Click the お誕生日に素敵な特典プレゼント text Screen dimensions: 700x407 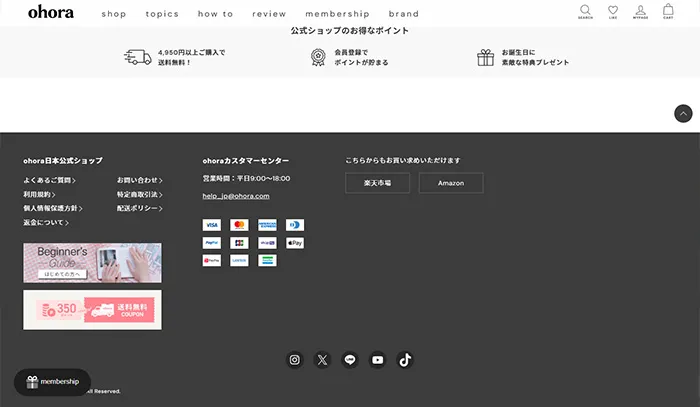535,57
